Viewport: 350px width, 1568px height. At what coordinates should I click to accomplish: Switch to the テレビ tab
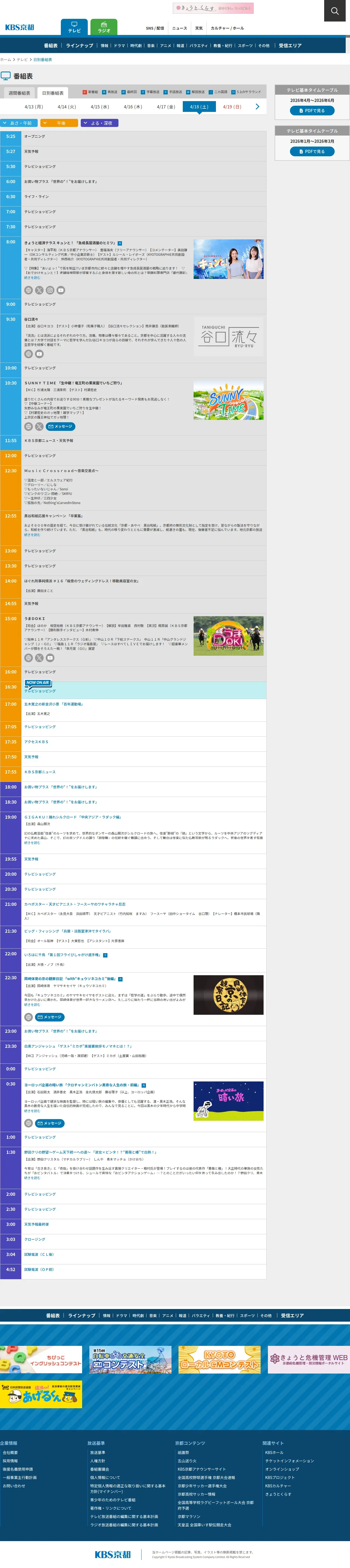point(74,27)
